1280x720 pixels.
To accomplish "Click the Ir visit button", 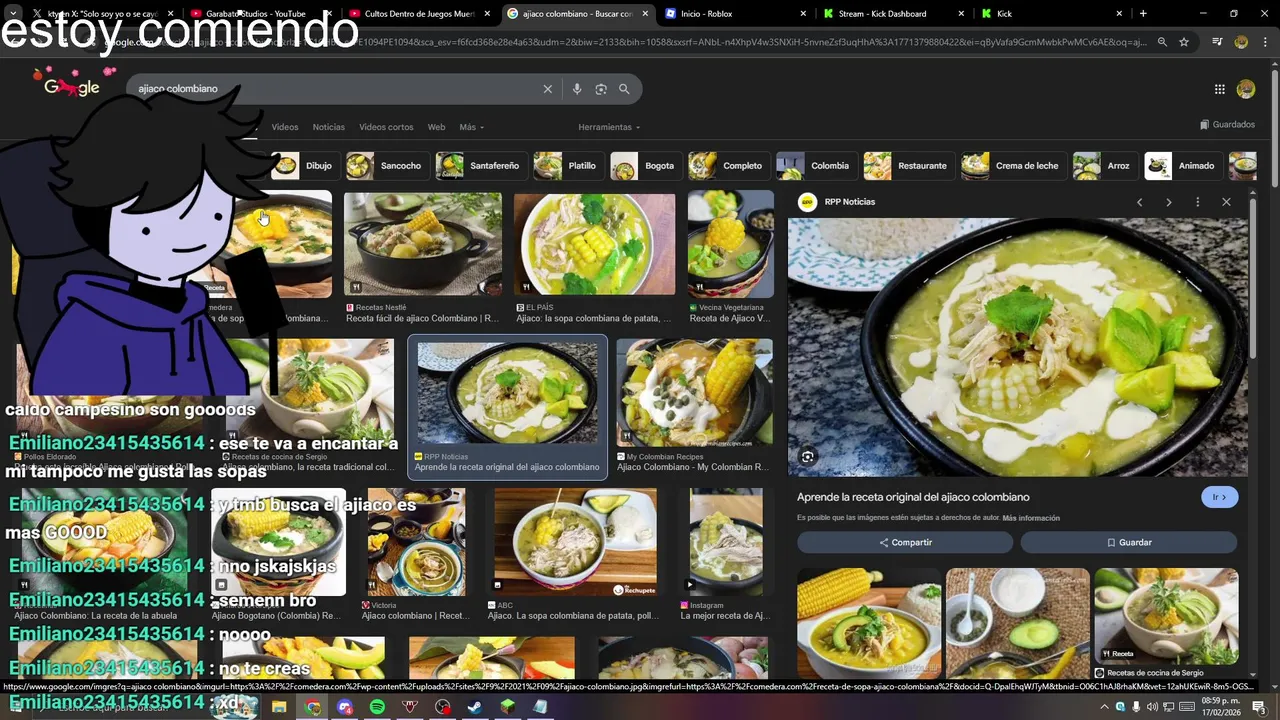I will click(x=1219, y=497).
